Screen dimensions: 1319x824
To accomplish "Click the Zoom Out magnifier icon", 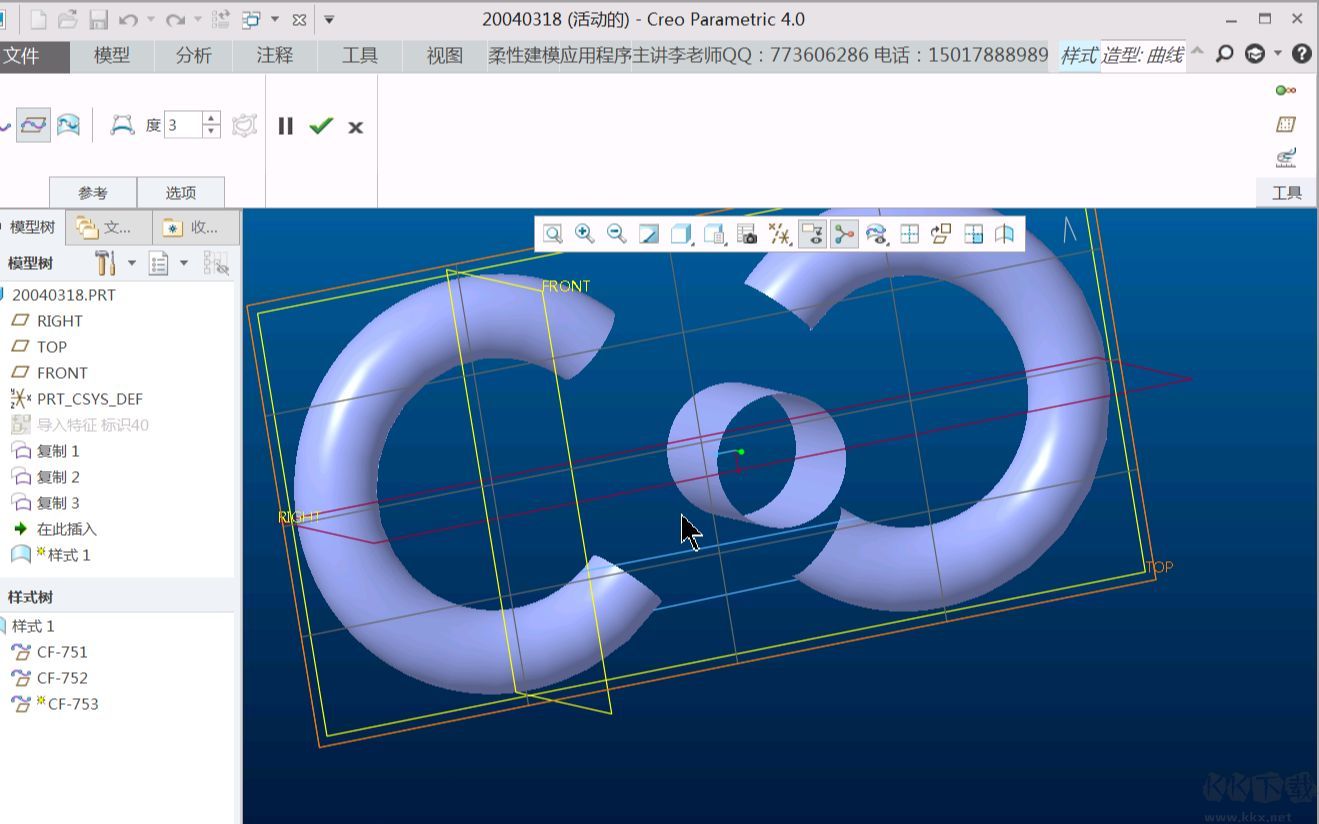I will click(617, 234).
